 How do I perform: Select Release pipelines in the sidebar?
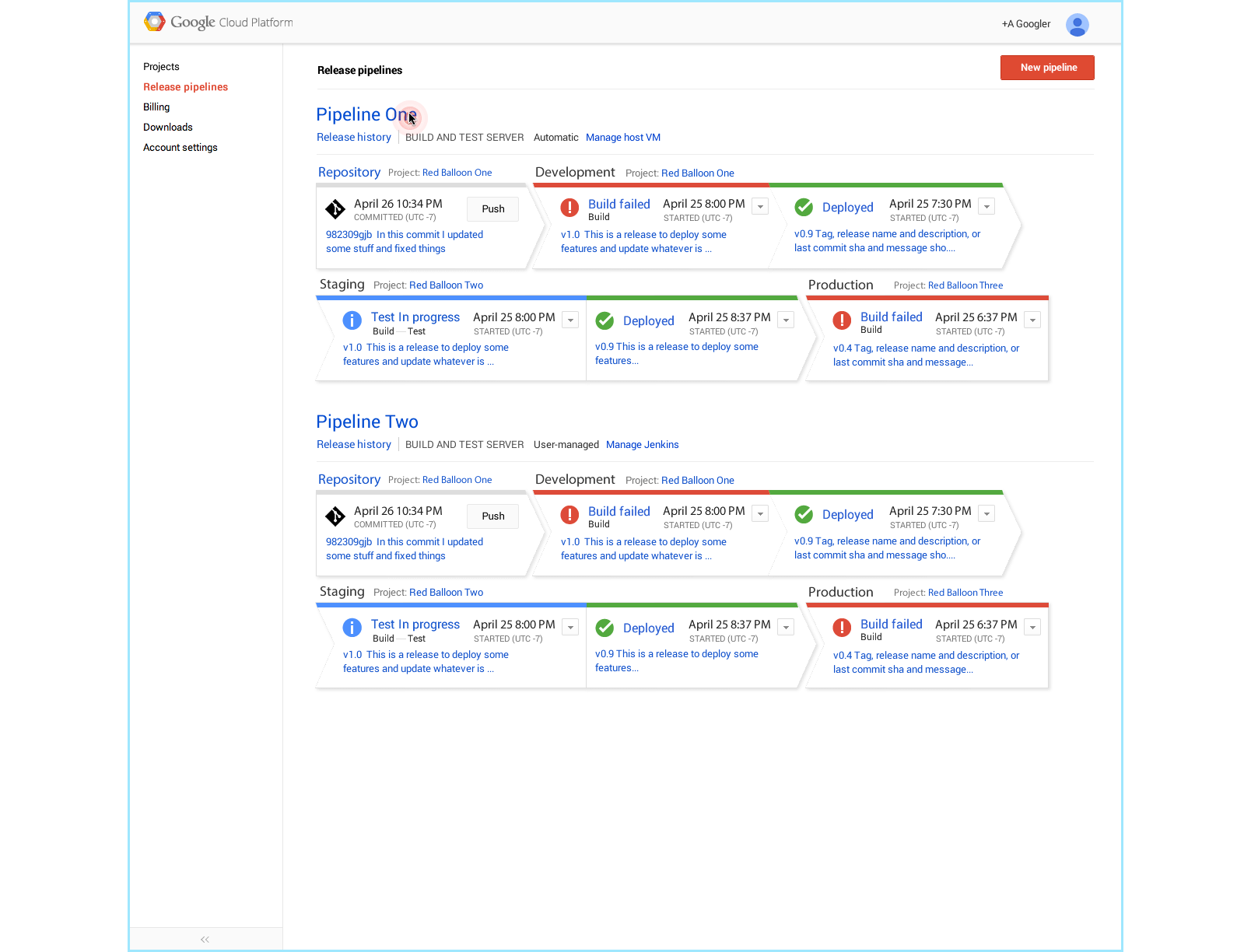[185, 87]
